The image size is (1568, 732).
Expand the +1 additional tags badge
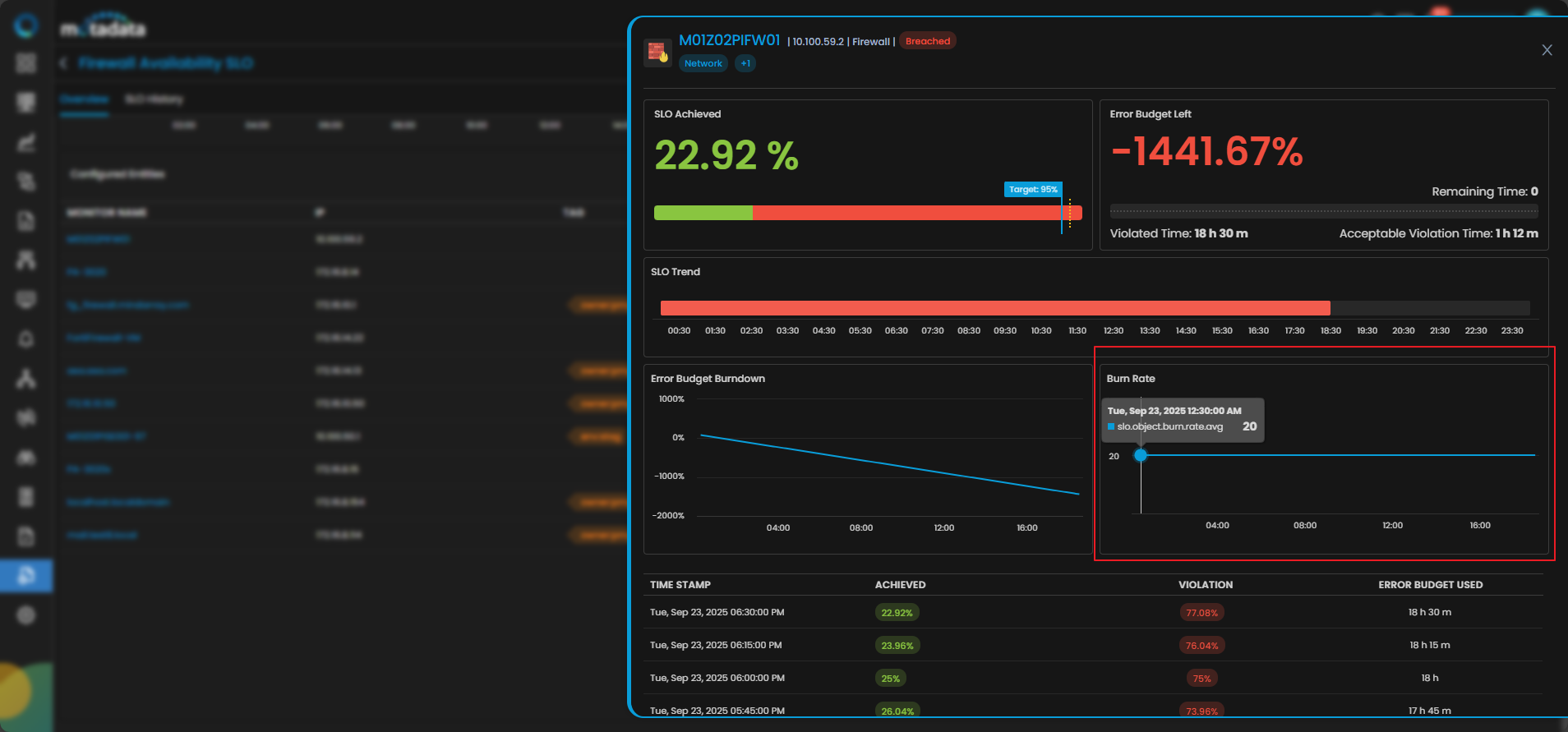[x=745, y=63]
